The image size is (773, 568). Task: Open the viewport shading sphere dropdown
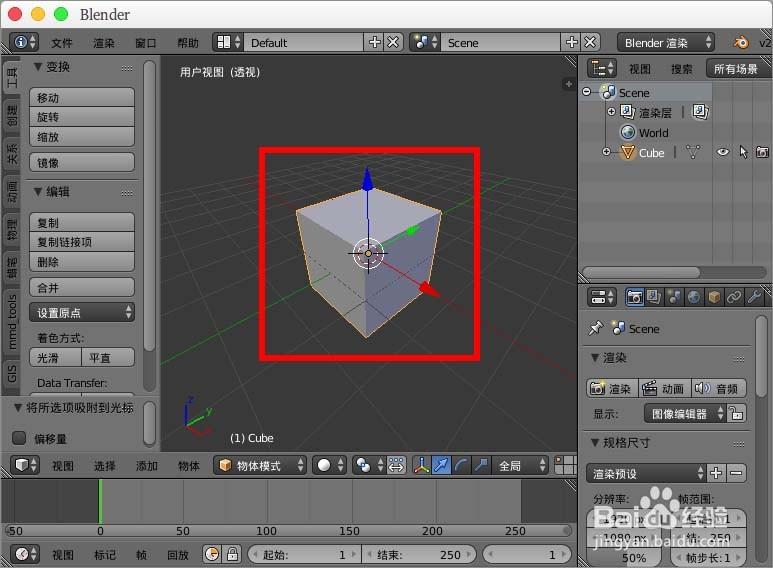point(329,465)
